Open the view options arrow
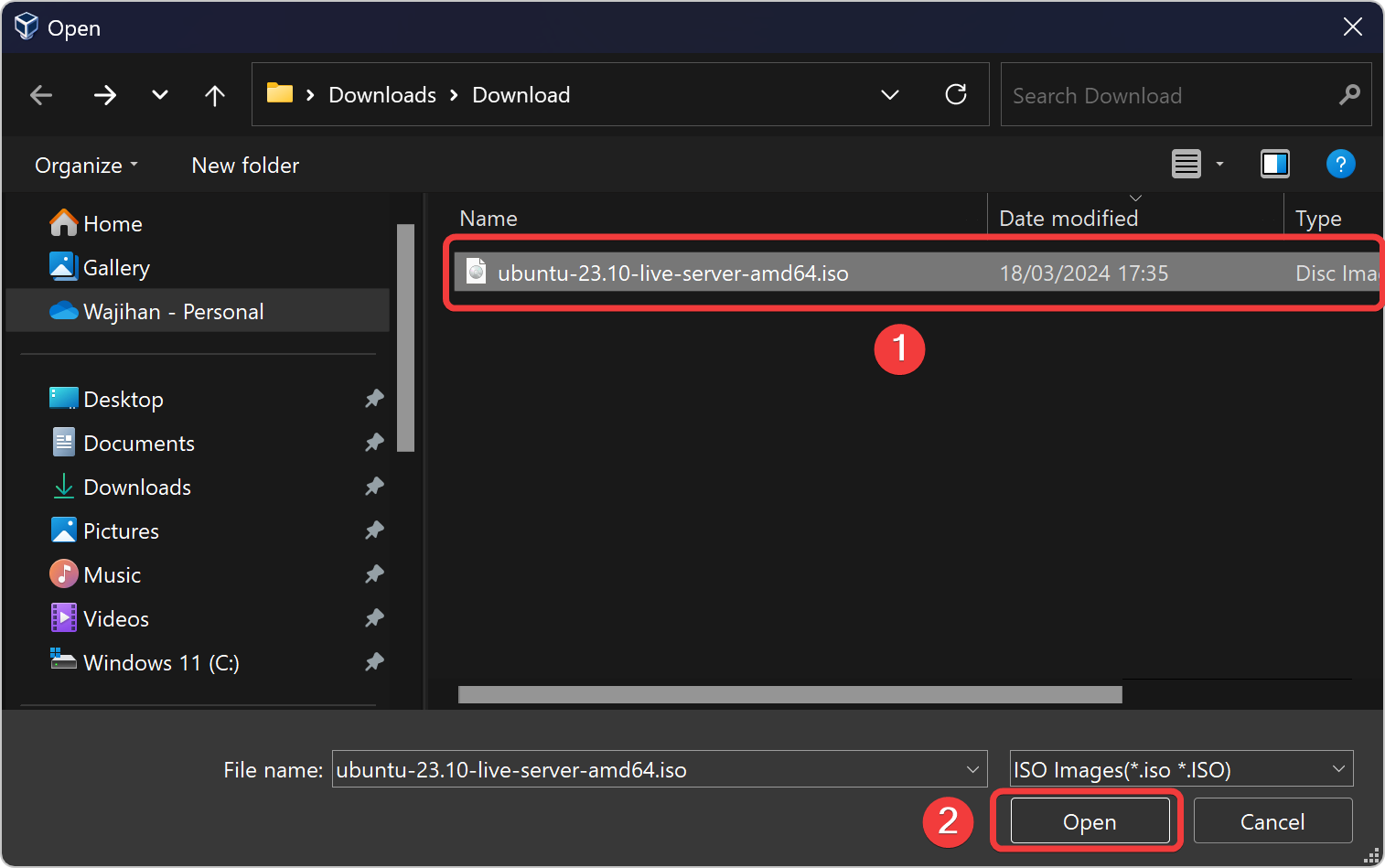The height and width of the screenshot is (868, 1385). pos(1219,165)
